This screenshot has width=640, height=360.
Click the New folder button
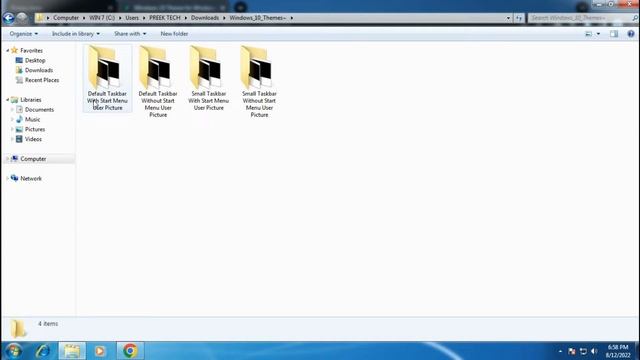click(174, 34)
